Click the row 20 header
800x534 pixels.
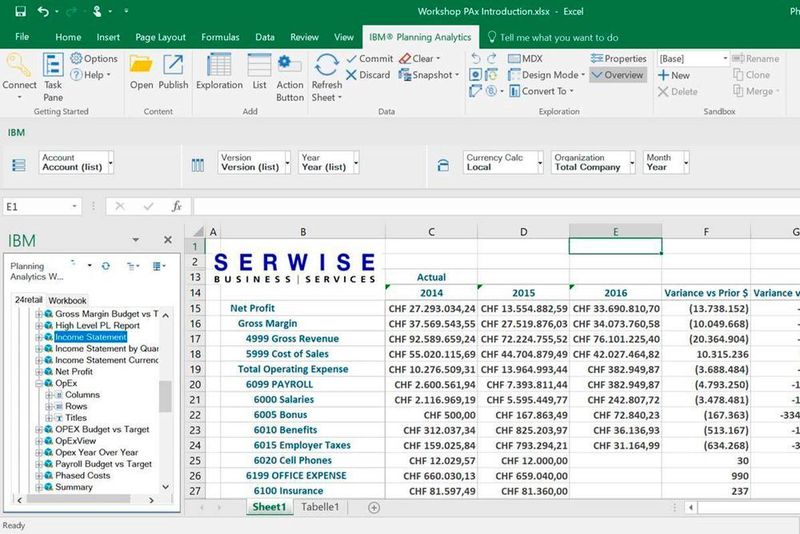pyautogui.click(x=195, y=385)
